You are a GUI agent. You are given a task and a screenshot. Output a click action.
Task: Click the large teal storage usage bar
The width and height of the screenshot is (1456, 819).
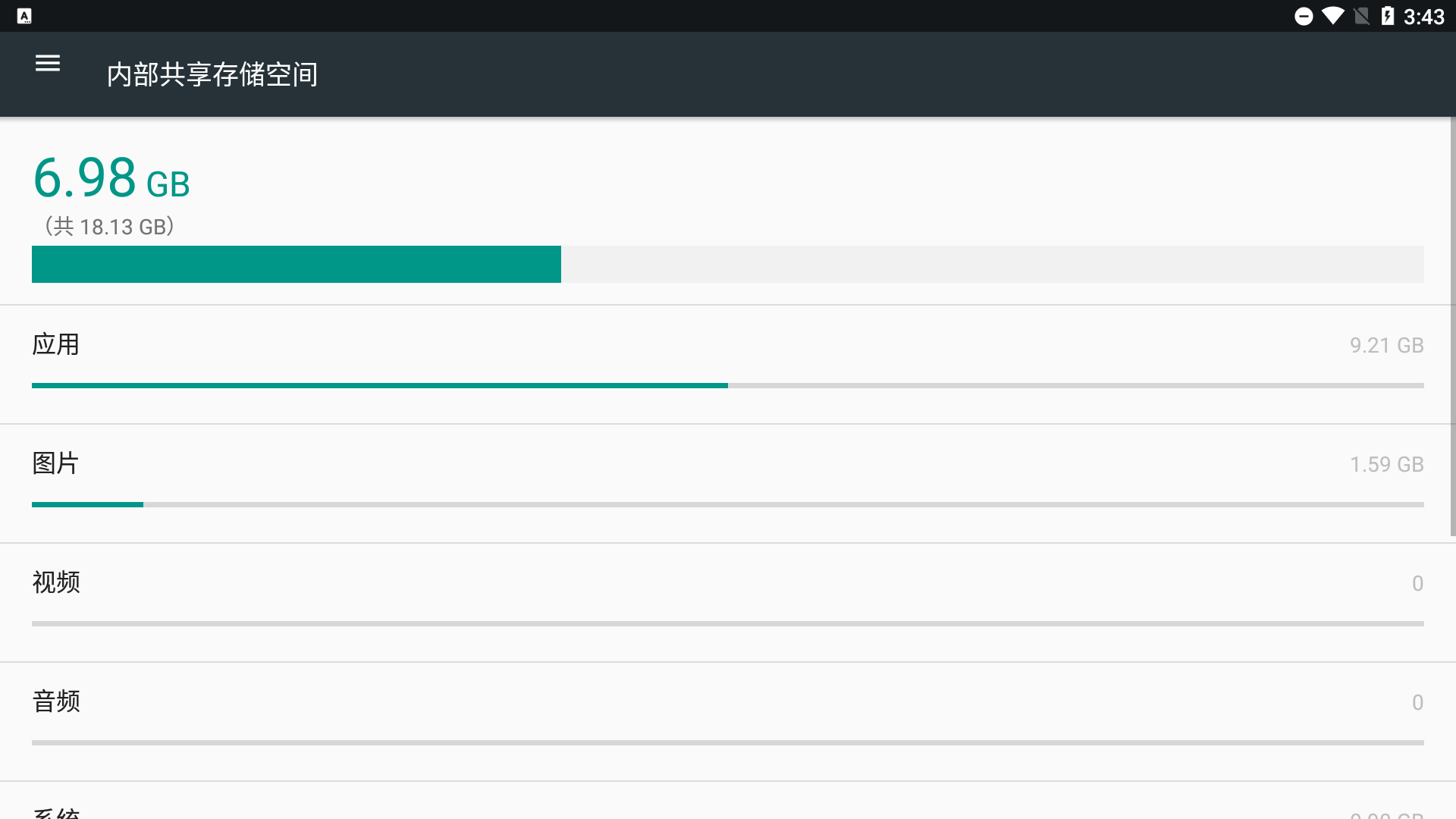pos(297,265)
